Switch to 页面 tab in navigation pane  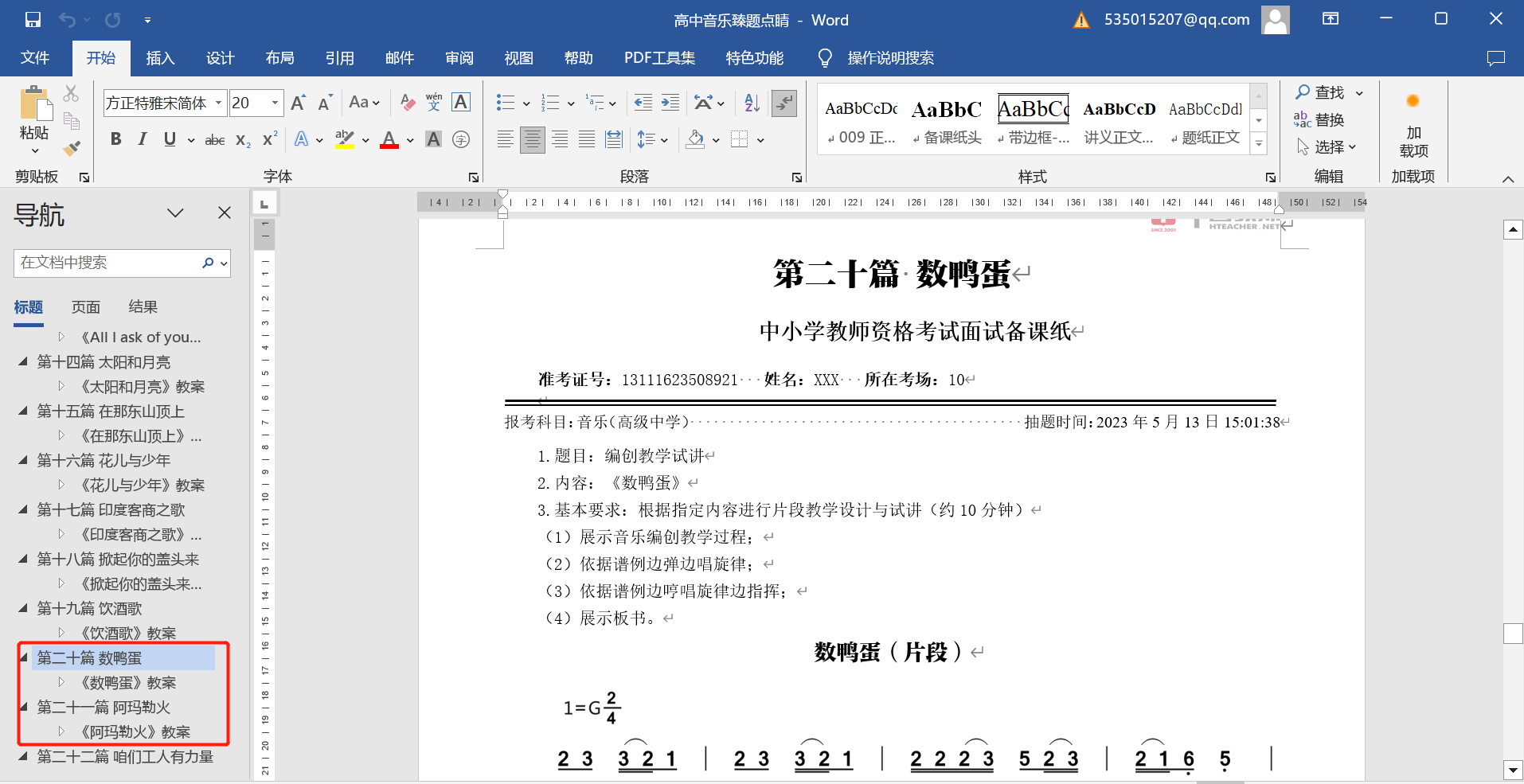86,307
